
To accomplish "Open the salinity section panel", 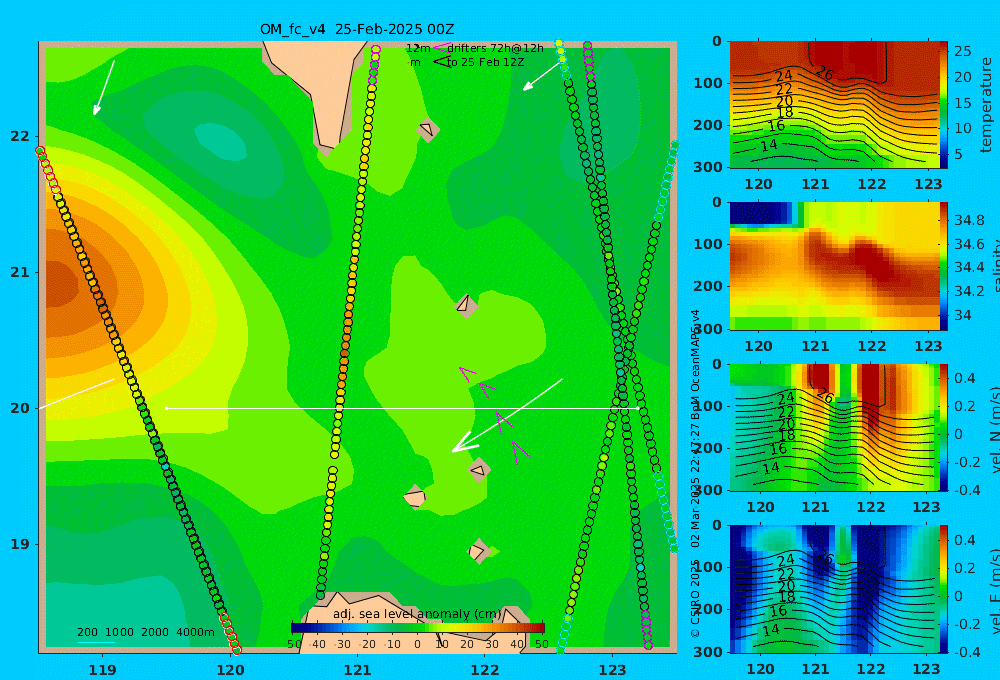I will [834, 266].
